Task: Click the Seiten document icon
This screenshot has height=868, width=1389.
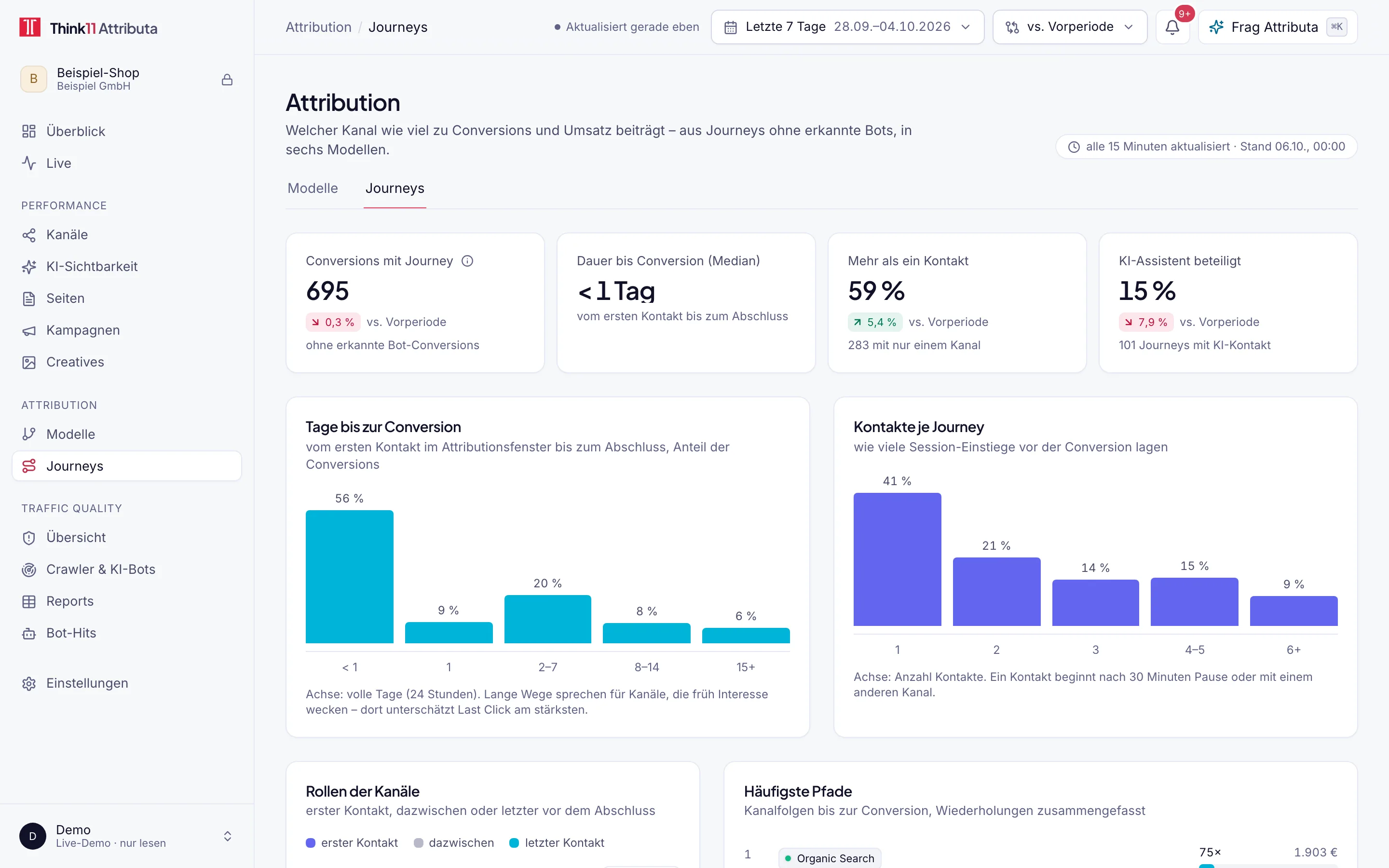Action: pyautogui.click(x=29, y=298)
